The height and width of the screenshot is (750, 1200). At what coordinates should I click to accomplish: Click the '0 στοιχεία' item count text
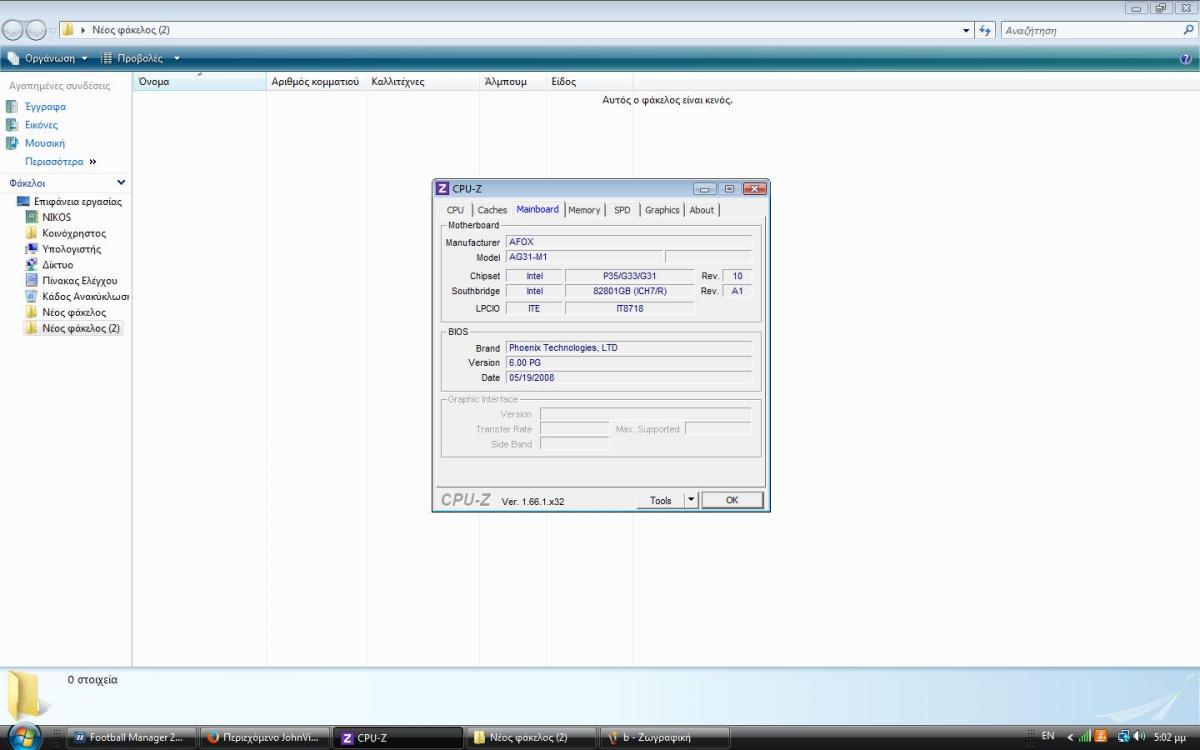pos(92,680)
